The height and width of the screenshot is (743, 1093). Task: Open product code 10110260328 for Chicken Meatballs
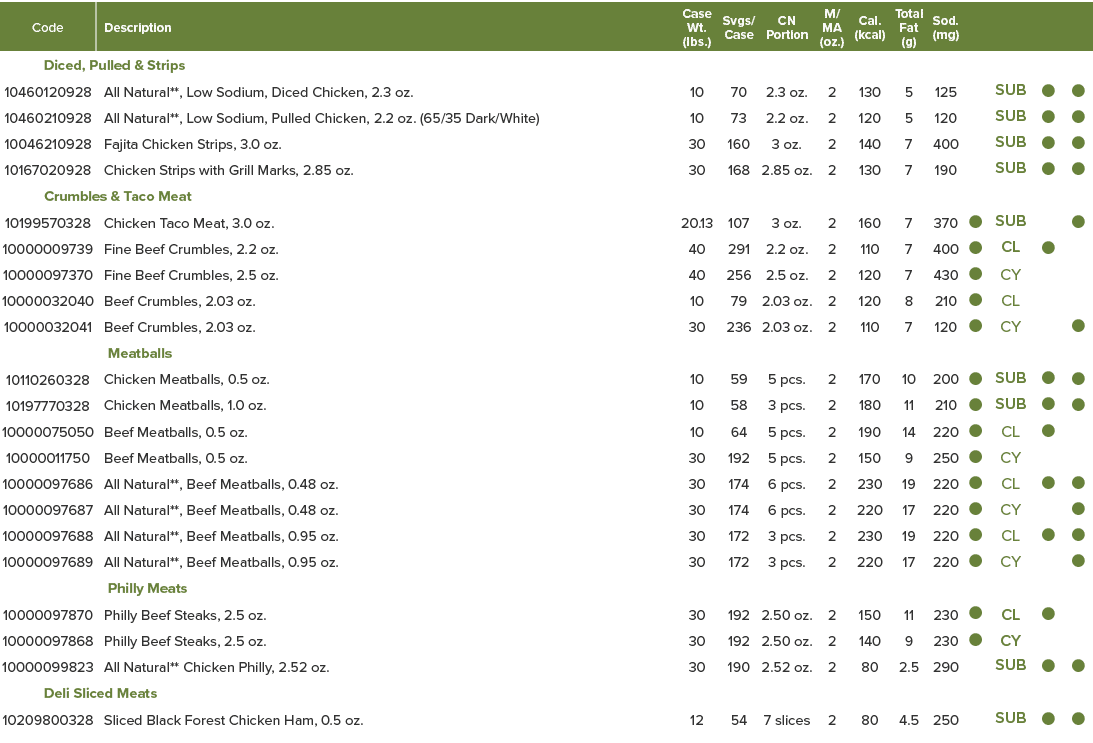(x=47, y=379)
